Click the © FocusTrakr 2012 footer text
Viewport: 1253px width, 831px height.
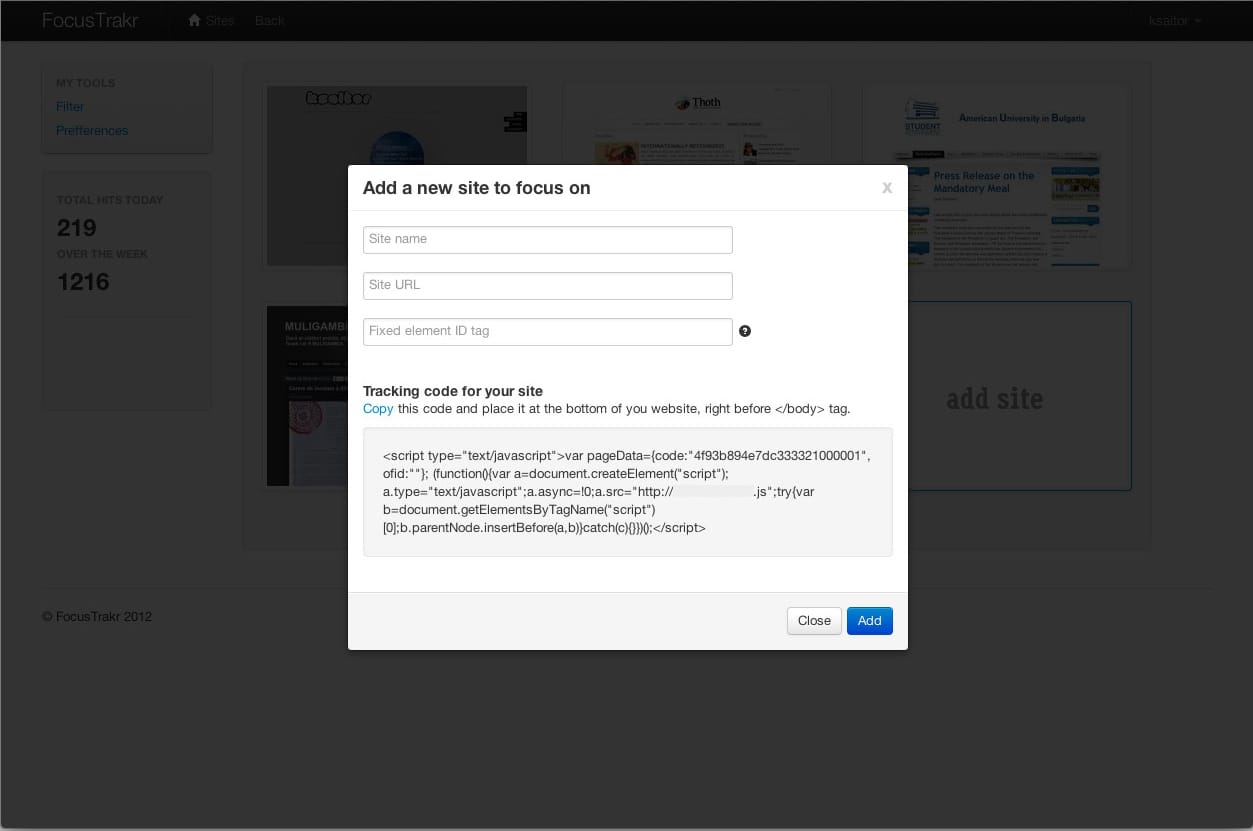pyautogui.click(x=97, y=617)
